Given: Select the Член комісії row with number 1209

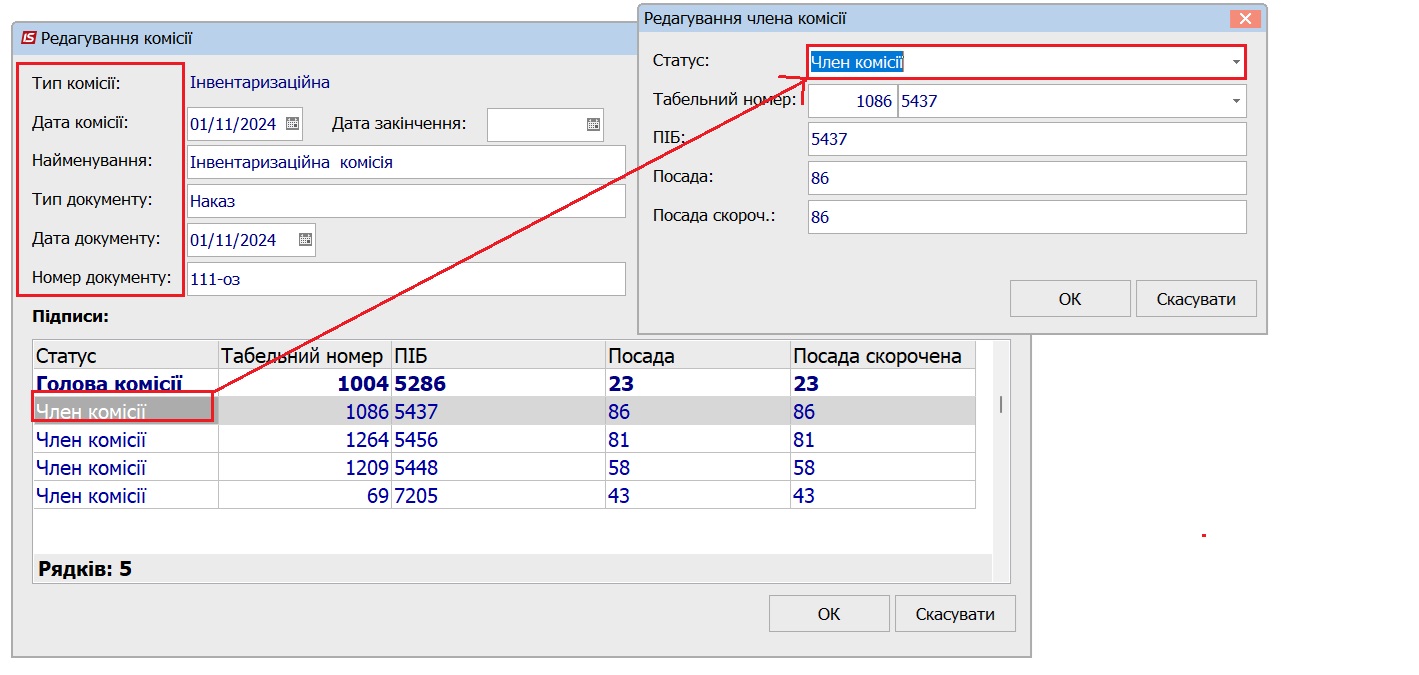Looking at the screenshot, I should pyautogui.click(x=504, y=467).
